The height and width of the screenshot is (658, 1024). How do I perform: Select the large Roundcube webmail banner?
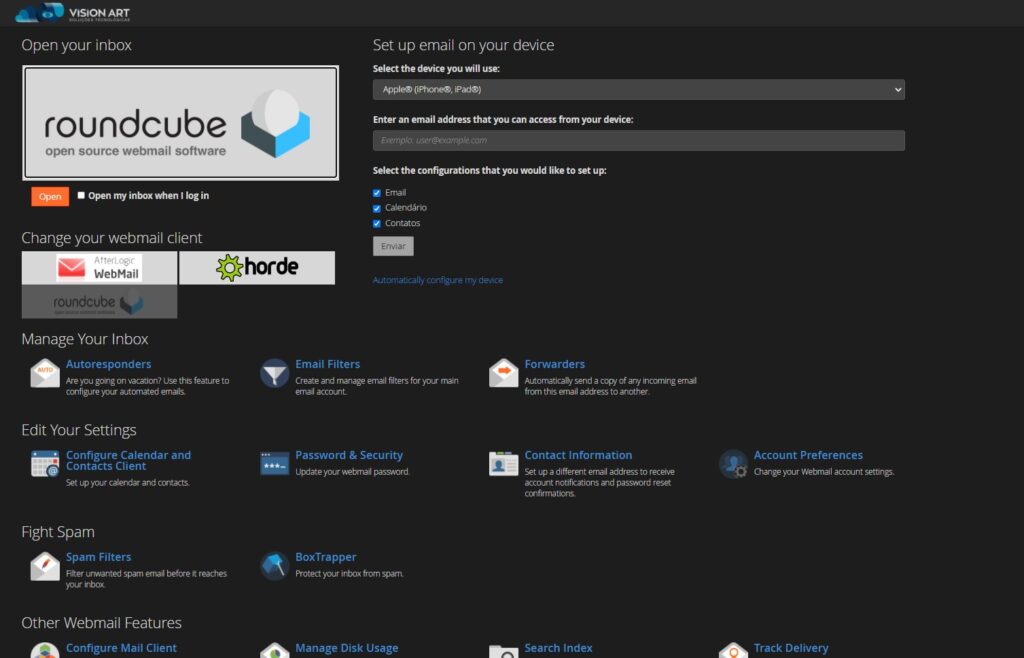pos(180,123)
